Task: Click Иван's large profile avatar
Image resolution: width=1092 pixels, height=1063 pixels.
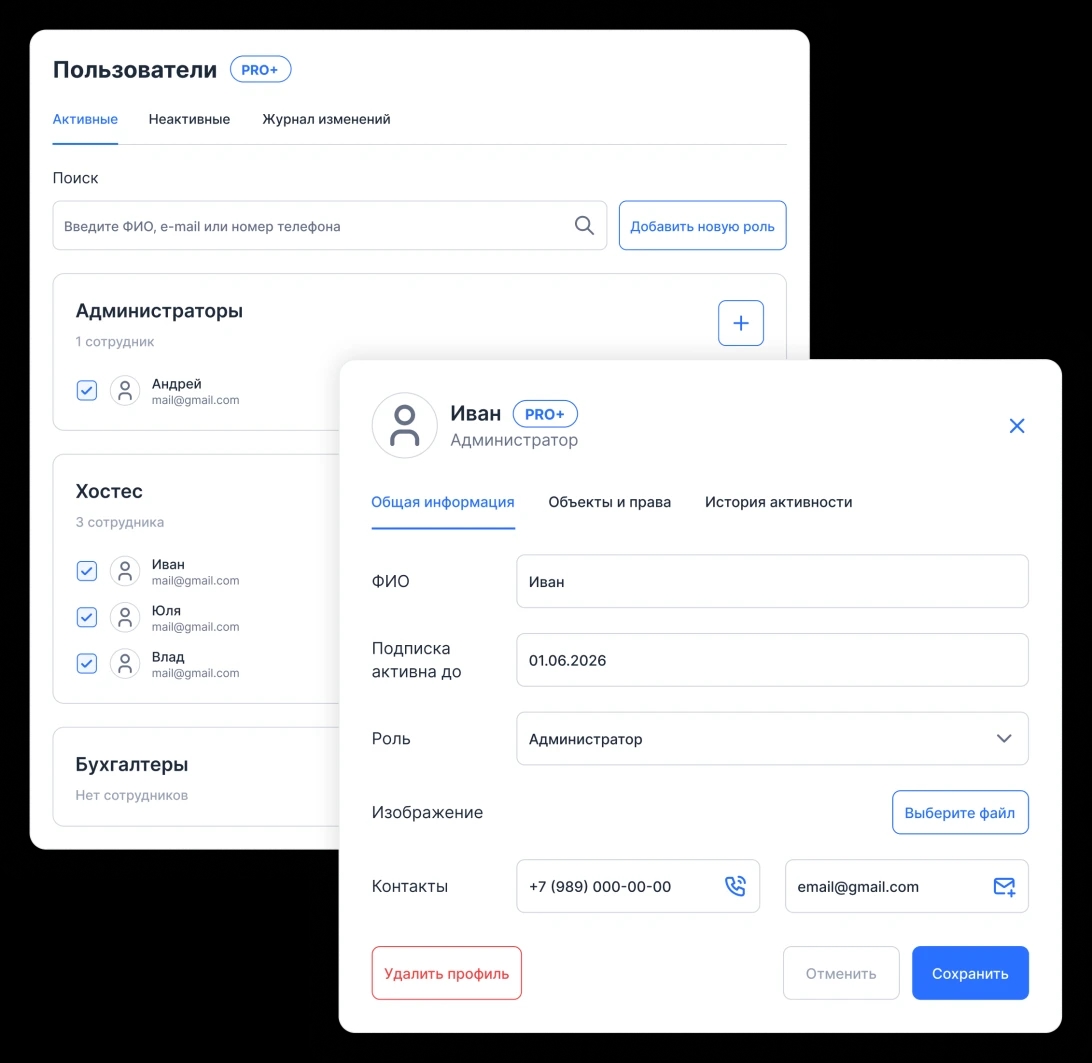Action: (404, 426)
